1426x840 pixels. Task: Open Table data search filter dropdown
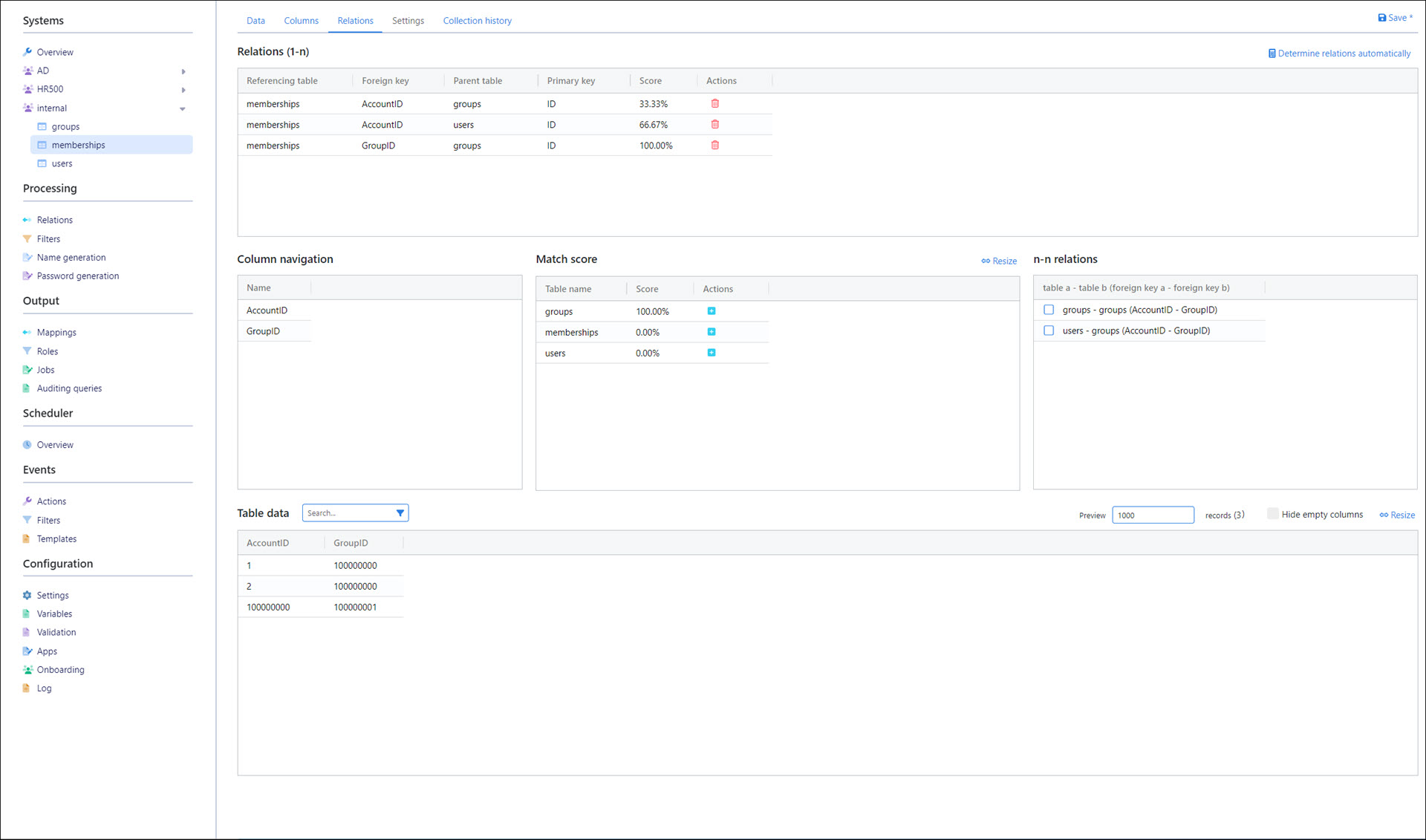point(400,513)
